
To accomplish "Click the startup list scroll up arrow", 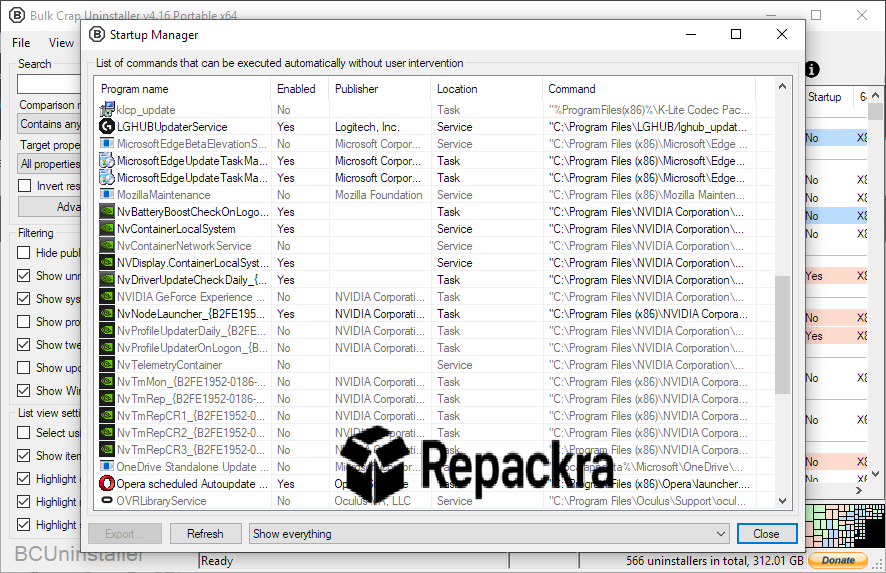I will pos(783,86).
